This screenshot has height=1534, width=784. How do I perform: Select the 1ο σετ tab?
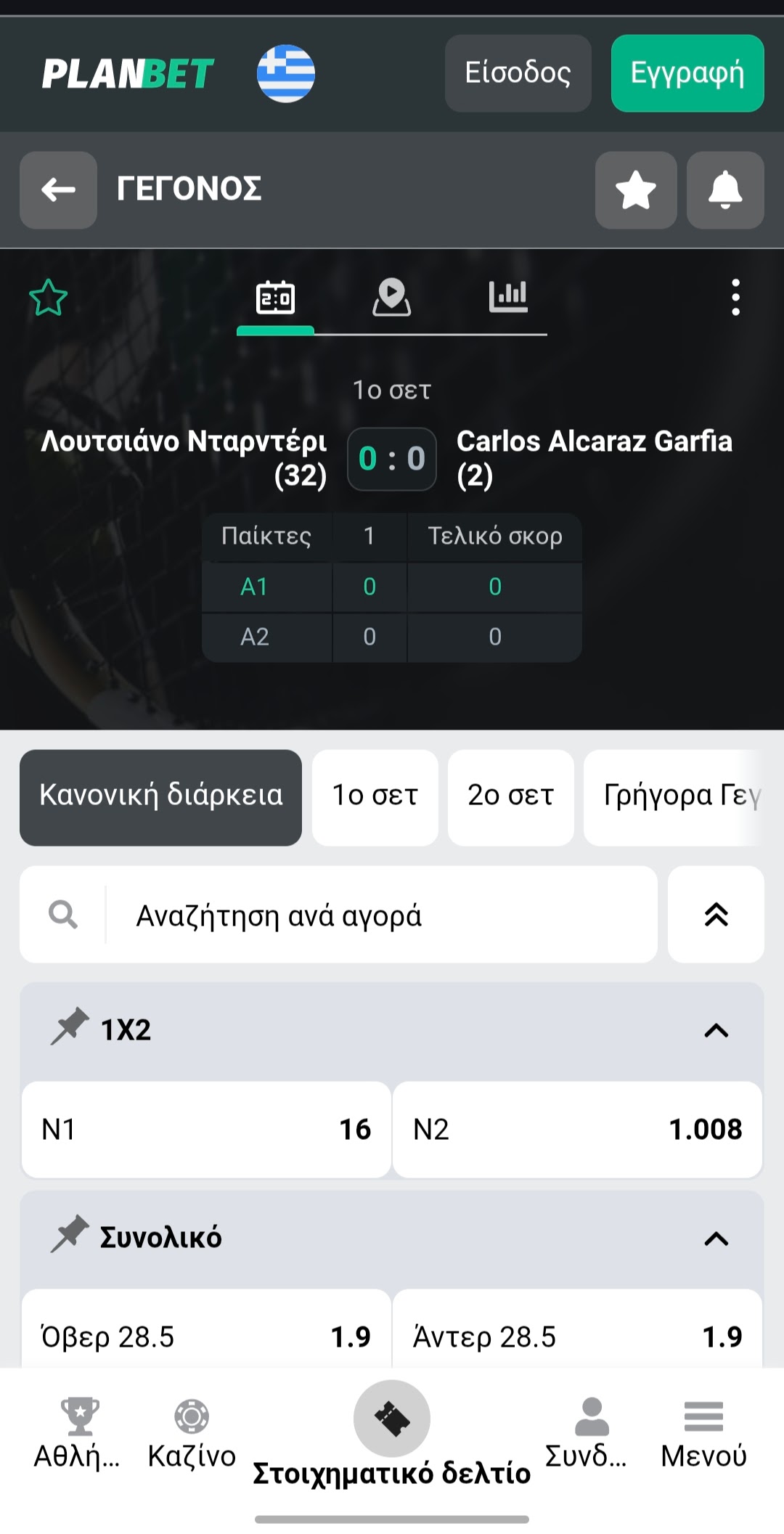click(x=375, y=796)
